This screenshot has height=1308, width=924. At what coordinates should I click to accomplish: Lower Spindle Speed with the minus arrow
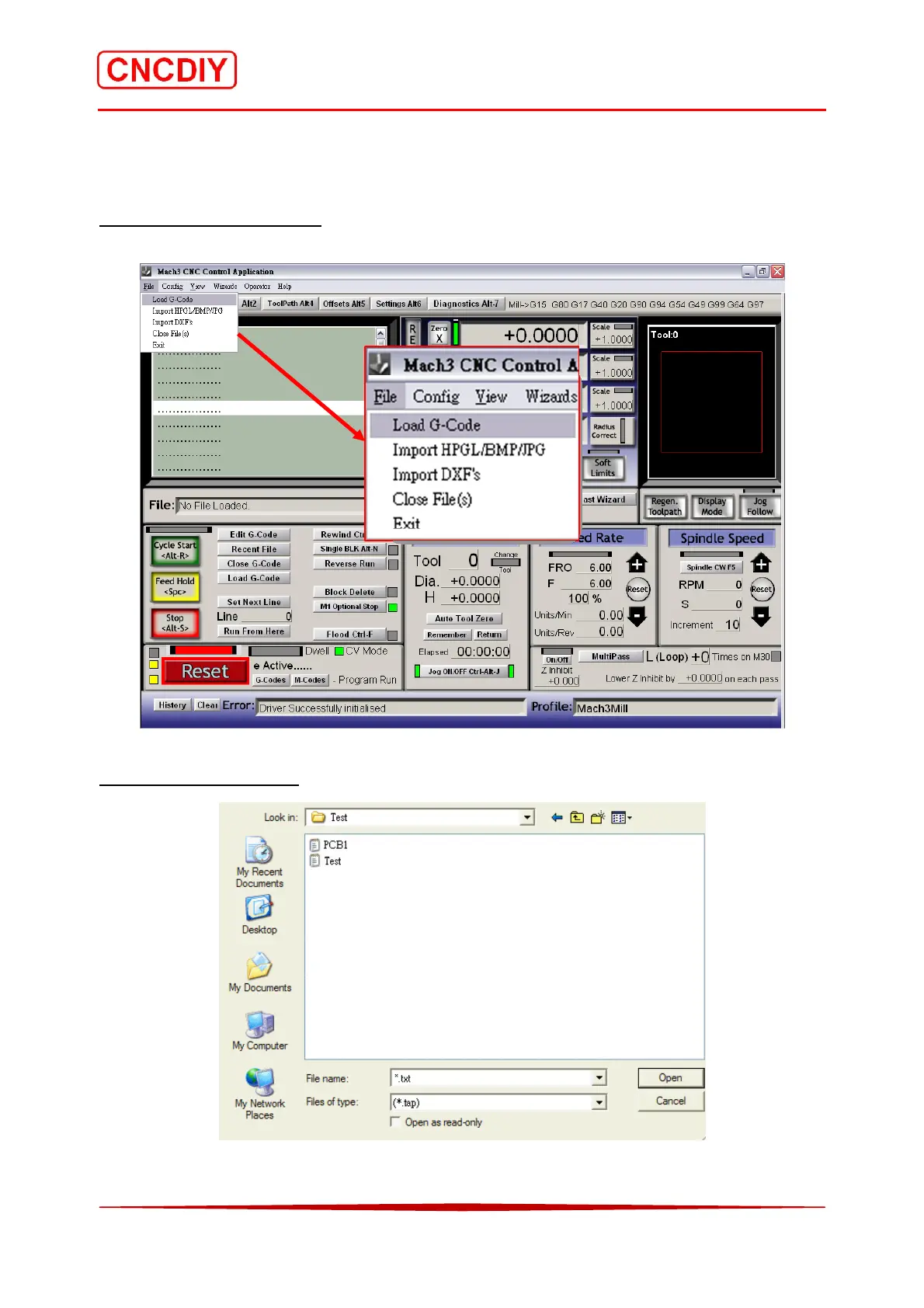tap(761, 617)
